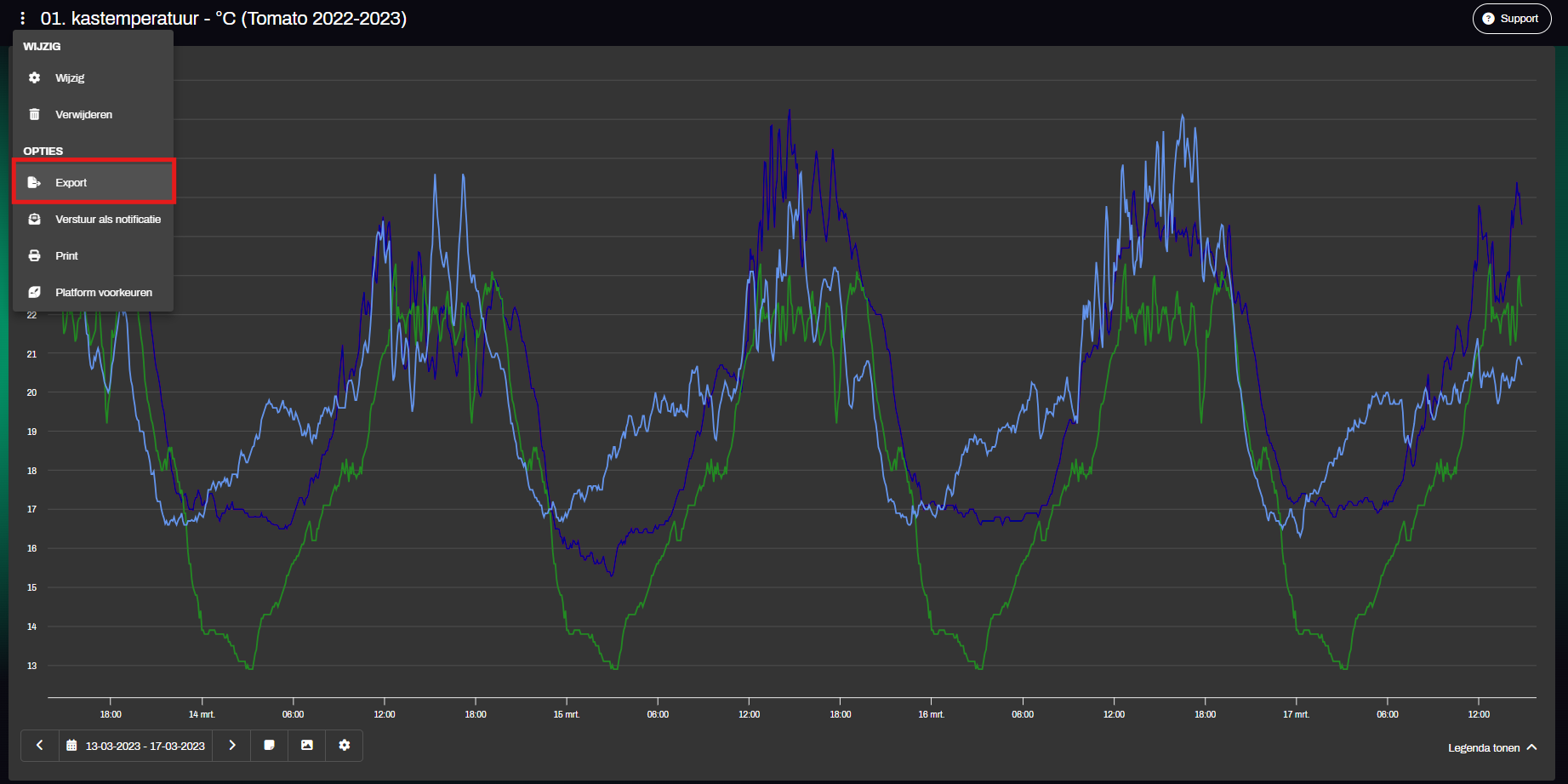The height and width of the screenshot is (784, 1568).
Task: Click Export in the Opties menu
Action: coord(71,183)
